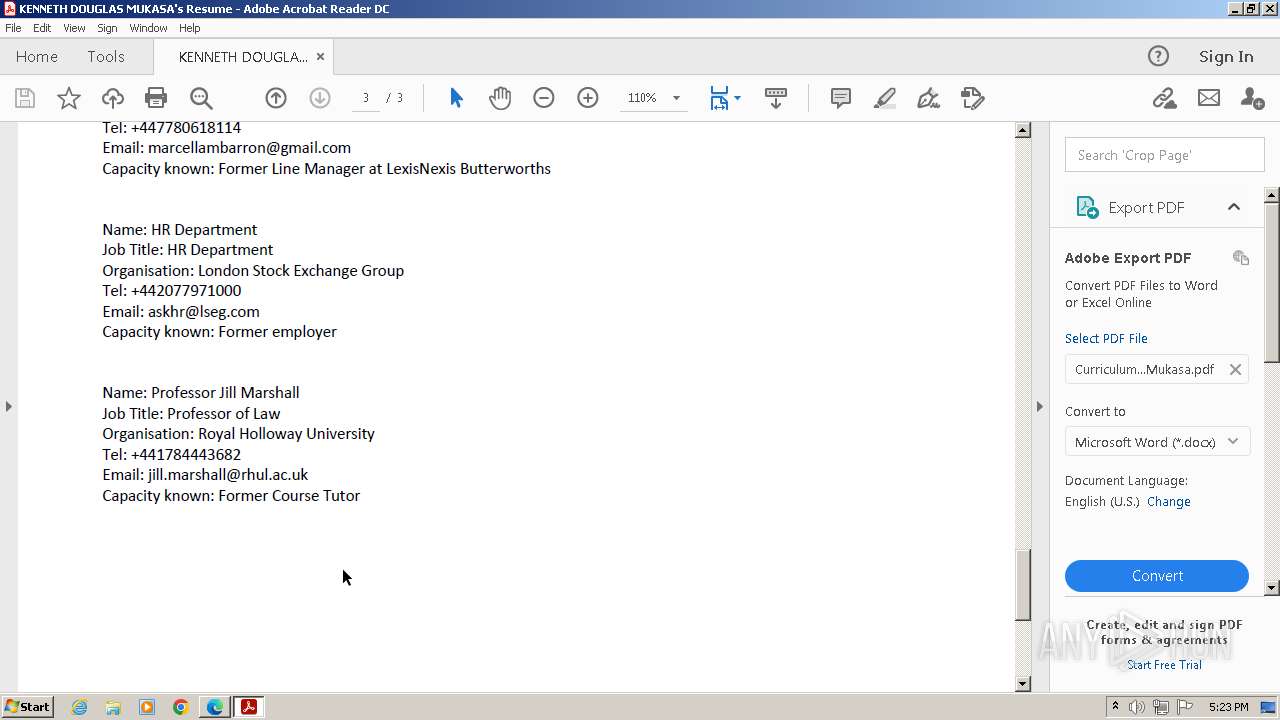Screen dimensions: 1280x720
Task: Expand the left navigation pane arrow
Action: coord(9,406)
